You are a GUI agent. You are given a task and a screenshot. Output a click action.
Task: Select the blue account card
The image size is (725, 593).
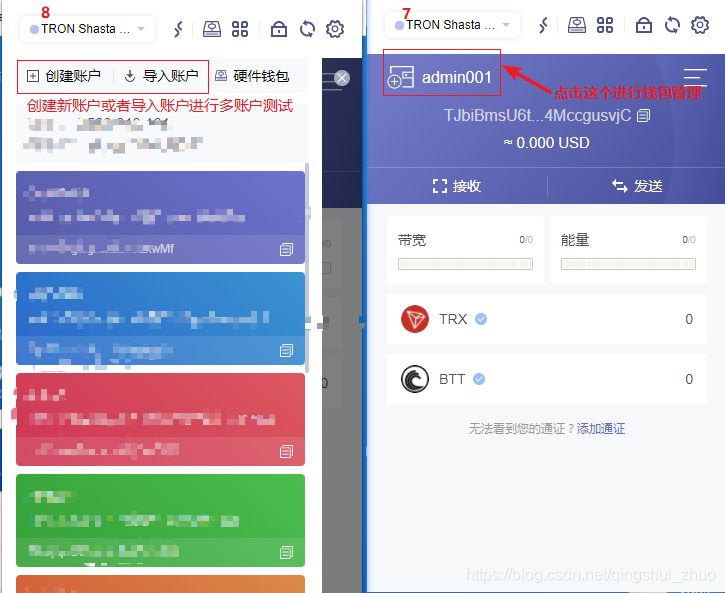[x=160, y=318]
